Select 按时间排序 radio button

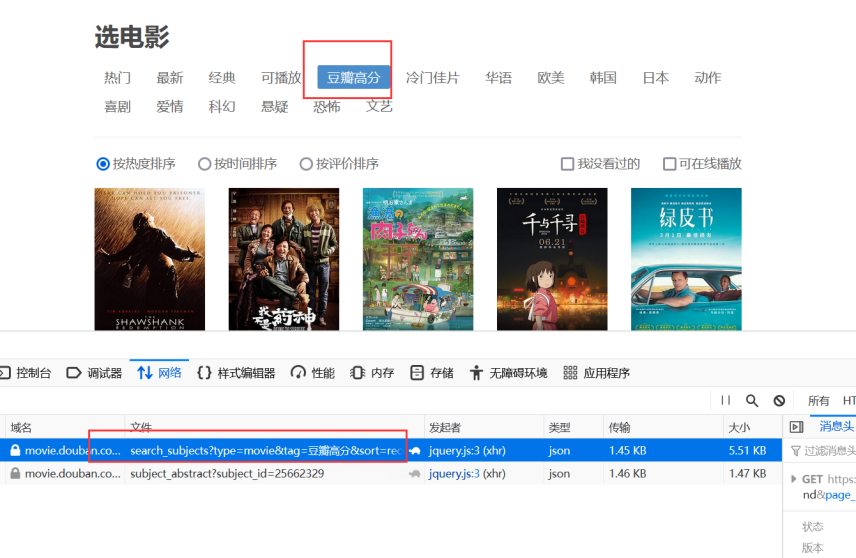(x=204, y=164)
